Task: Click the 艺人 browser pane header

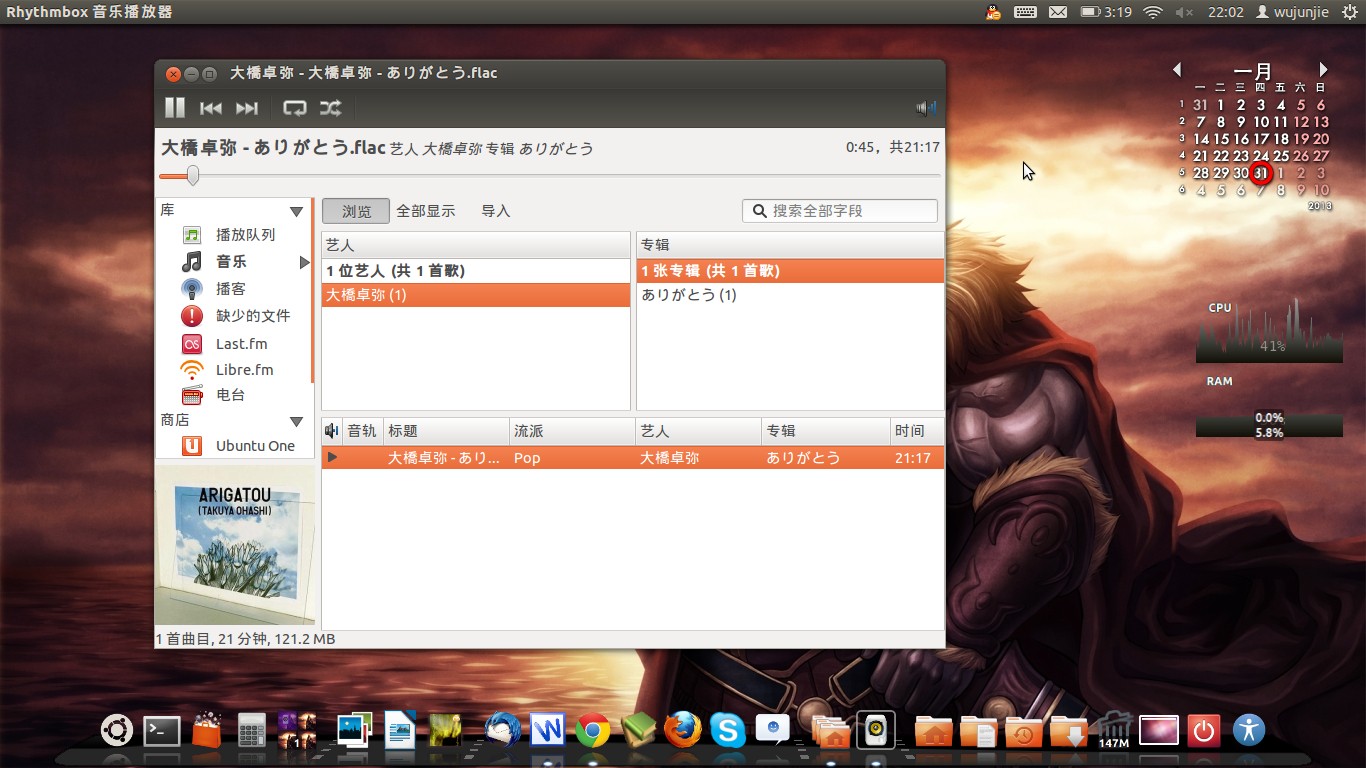Action: [x=476, y=245]
